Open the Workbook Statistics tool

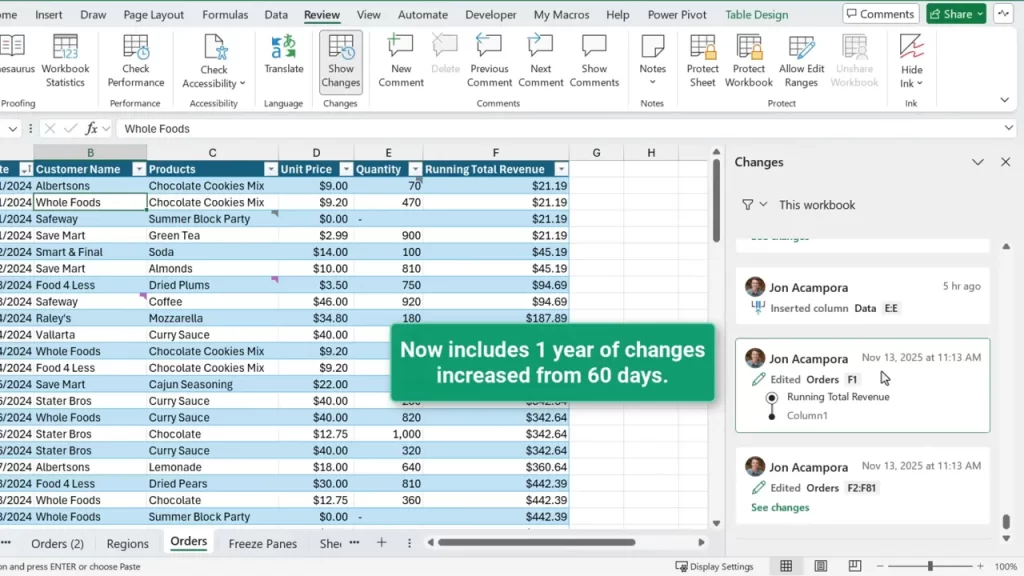click(66, 60)
